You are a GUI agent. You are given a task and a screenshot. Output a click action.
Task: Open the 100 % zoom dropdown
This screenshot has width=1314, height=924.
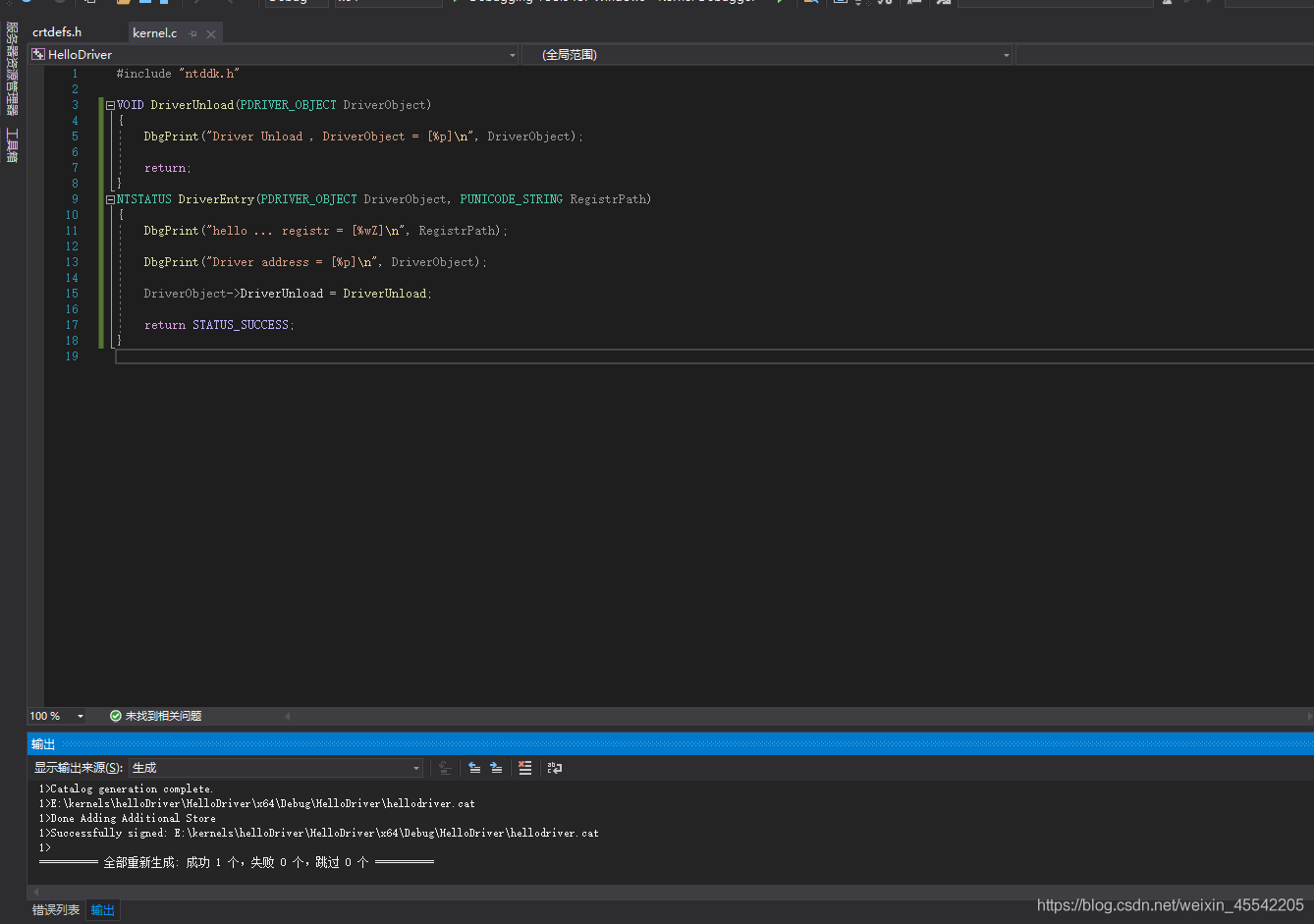81,716
